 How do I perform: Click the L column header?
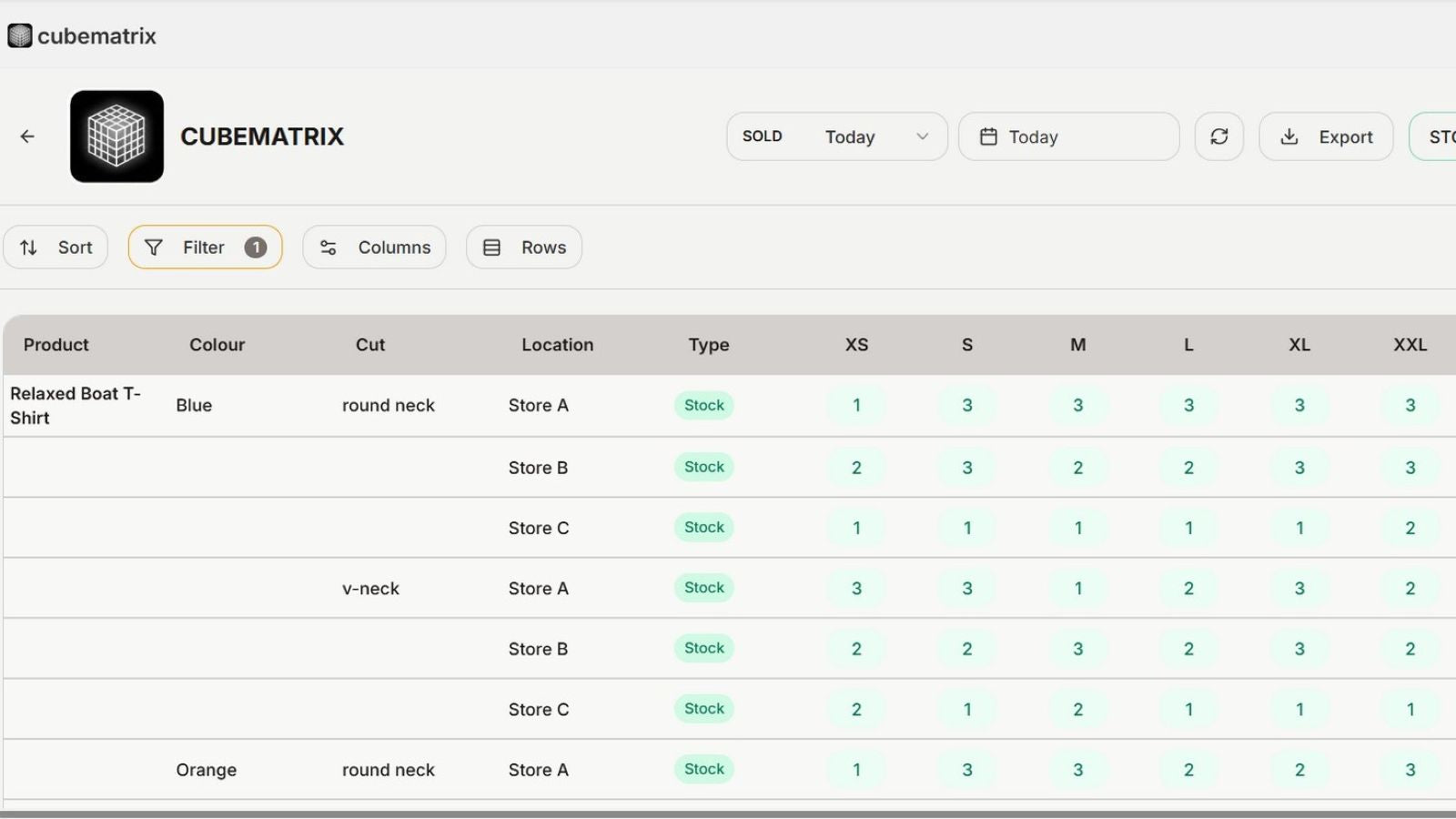tap(1188, 345)
